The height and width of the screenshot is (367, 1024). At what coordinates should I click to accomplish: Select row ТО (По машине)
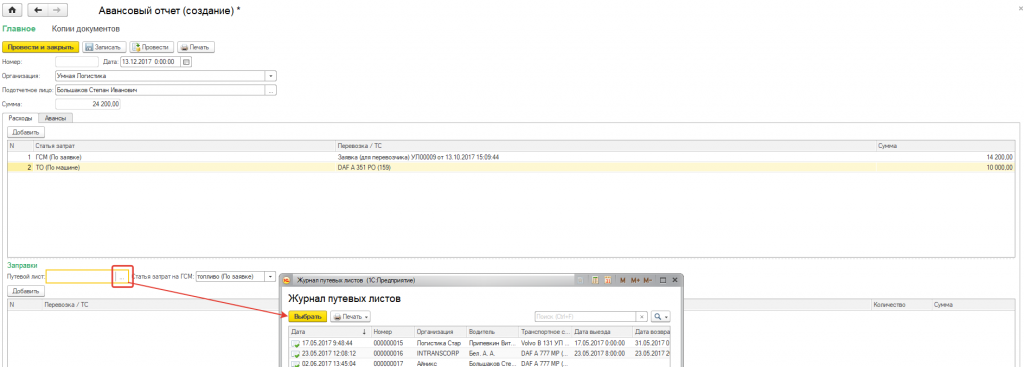coord(512,168)
